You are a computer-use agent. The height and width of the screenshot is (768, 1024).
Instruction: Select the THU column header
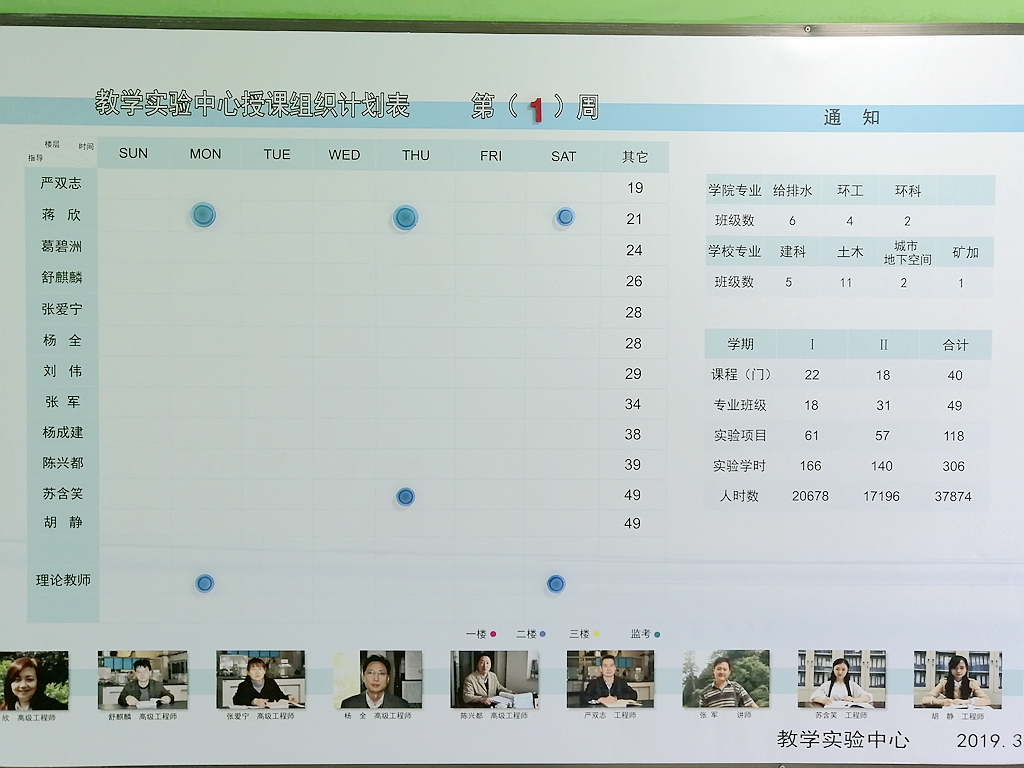click(x=416, y=155)
